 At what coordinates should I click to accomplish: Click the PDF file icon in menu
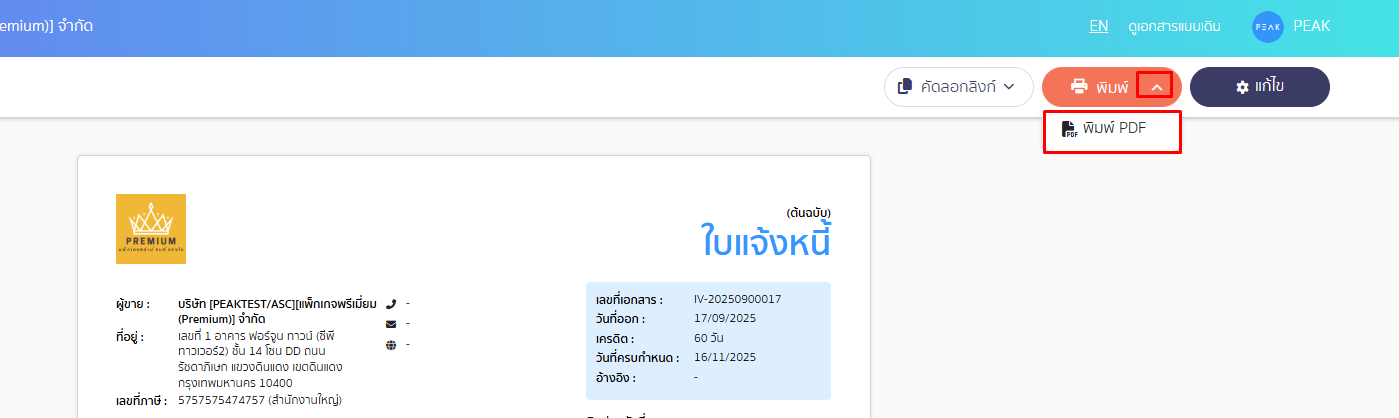pyautogui.click(x=1069, y=129)
